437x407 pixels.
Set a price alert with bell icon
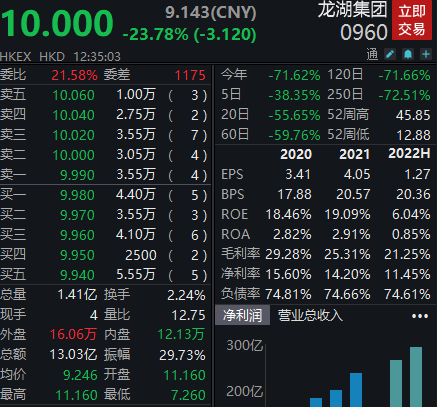pos(408,54)
